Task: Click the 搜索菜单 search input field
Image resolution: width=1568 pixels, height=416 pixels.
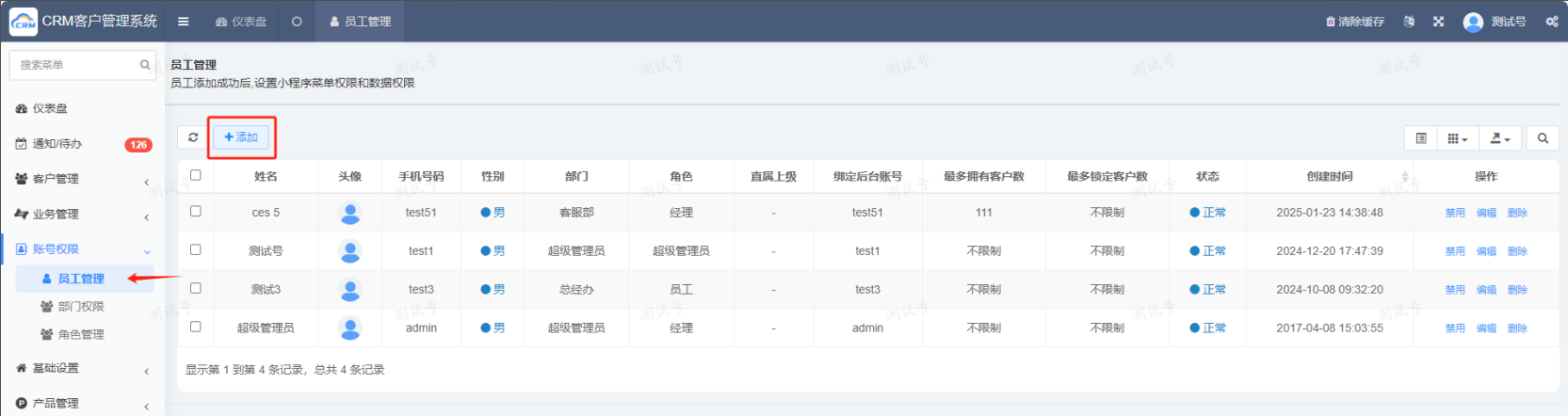Action: pyautogui.click(x=77, y=65)
